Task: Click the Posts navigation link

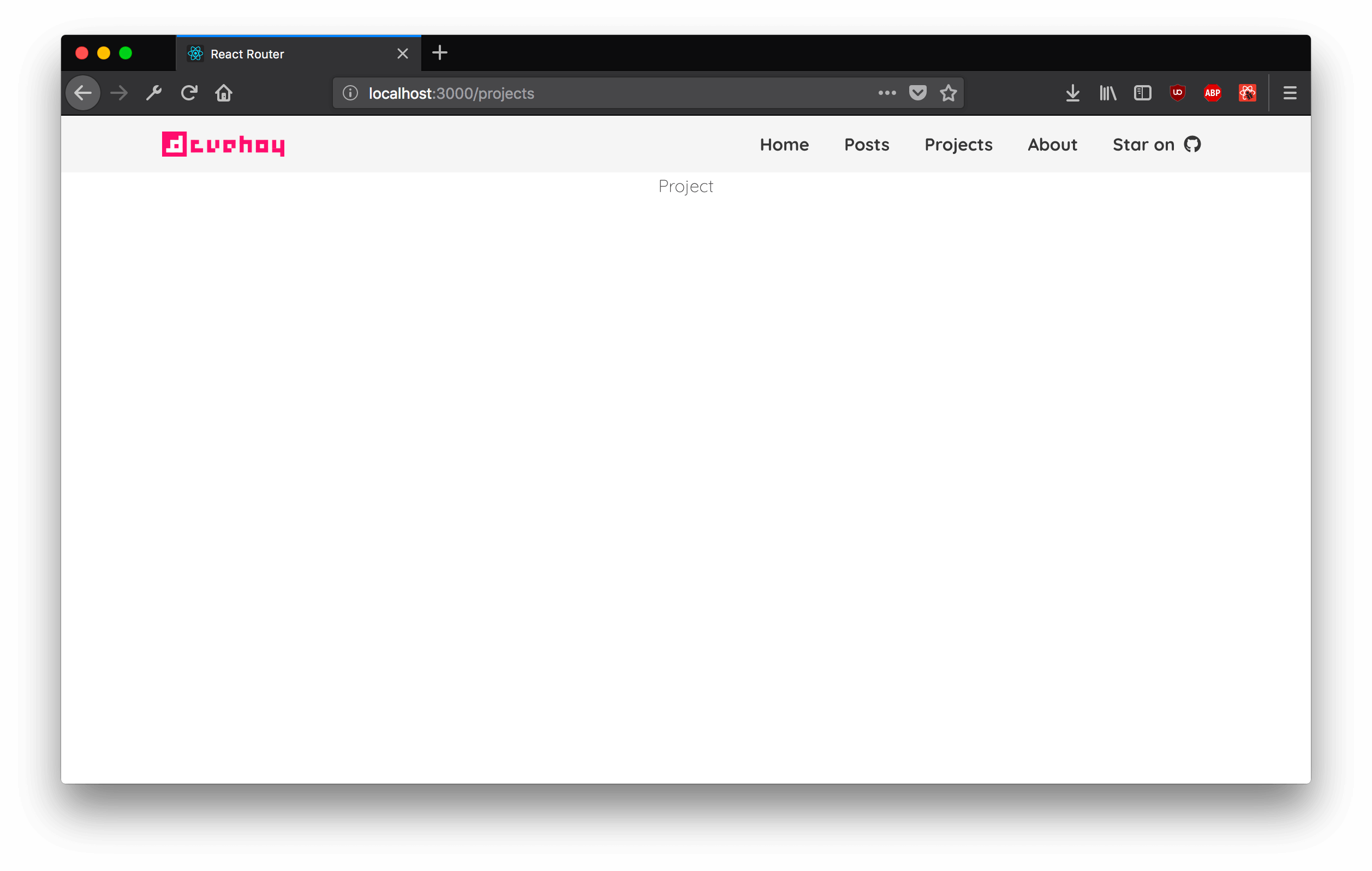Action: 867,143
